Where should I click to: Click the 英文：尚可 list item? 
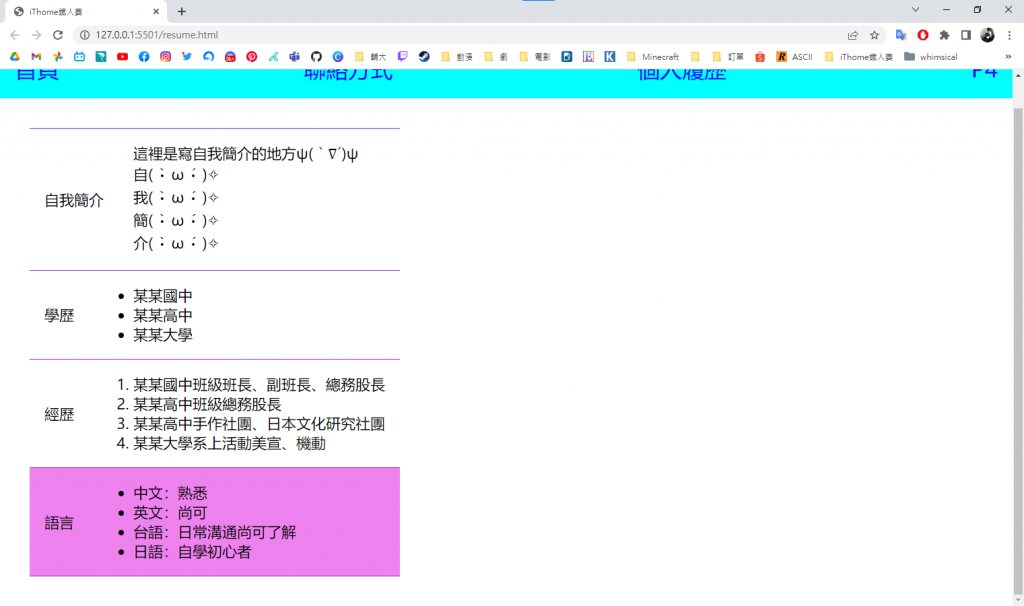[170, 513]
